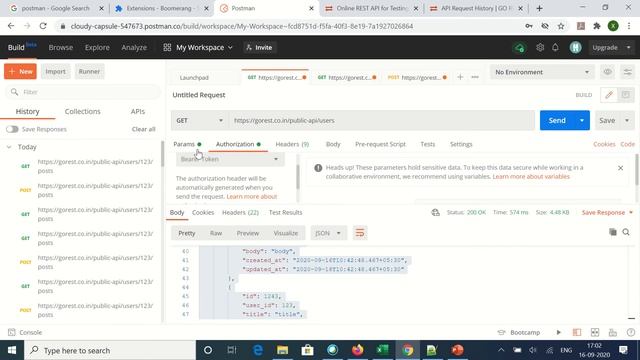Open the comments icon next to pencil
The width and height of the screenshot is (640, 360).
(625, 95)
